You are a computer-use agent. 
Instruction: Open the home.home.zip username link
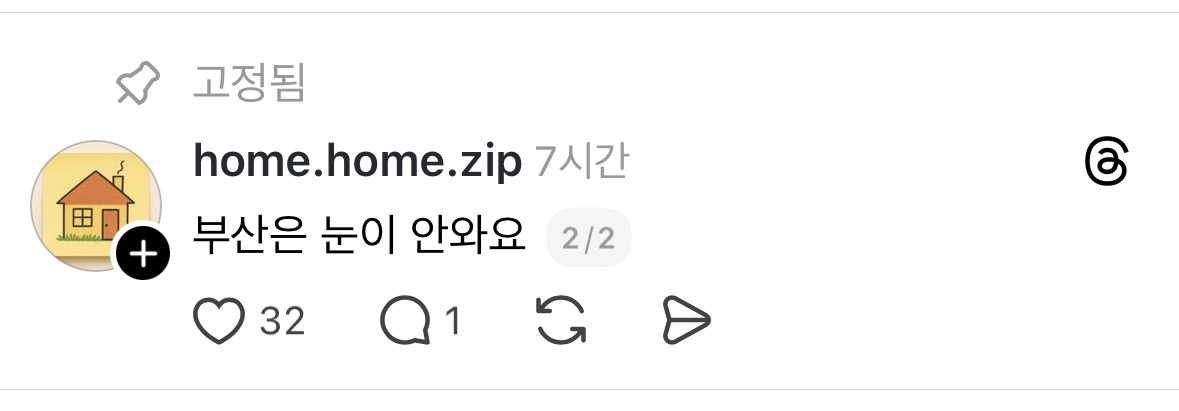click(357, 161)
